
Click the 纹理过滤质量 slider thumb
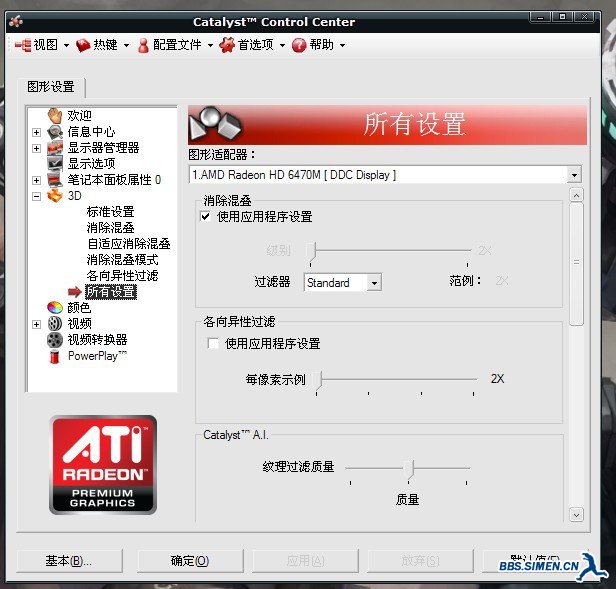click(409, 468)
